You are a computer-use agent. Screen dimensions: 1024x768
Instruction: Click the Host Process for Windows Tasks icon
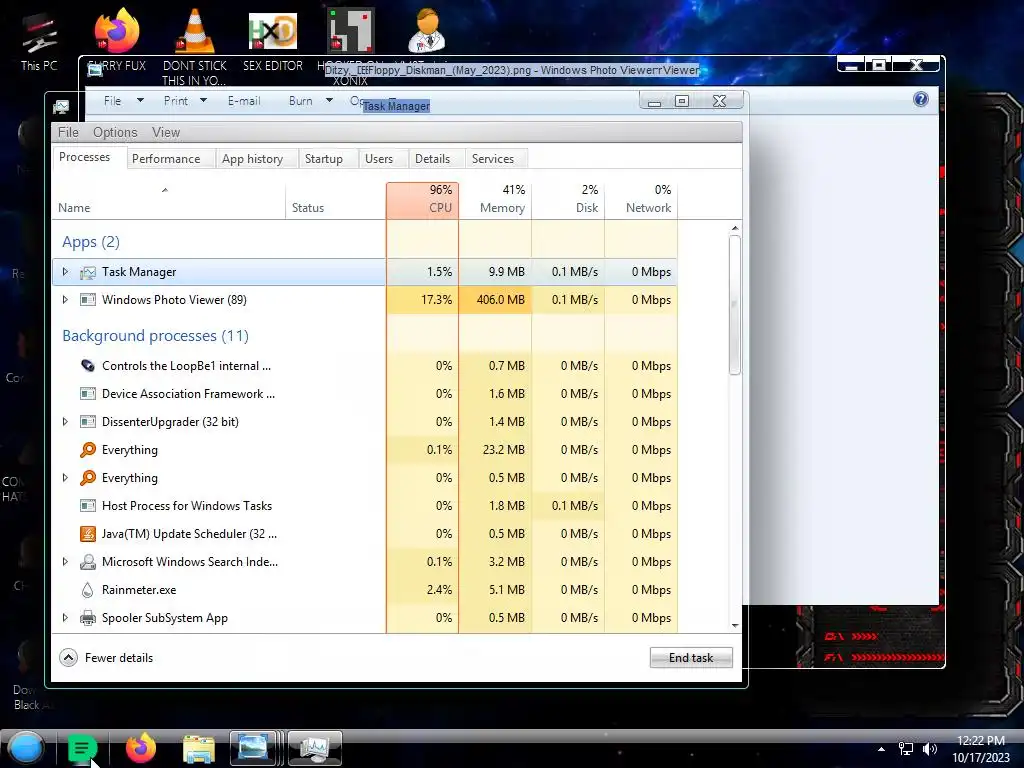88,505
